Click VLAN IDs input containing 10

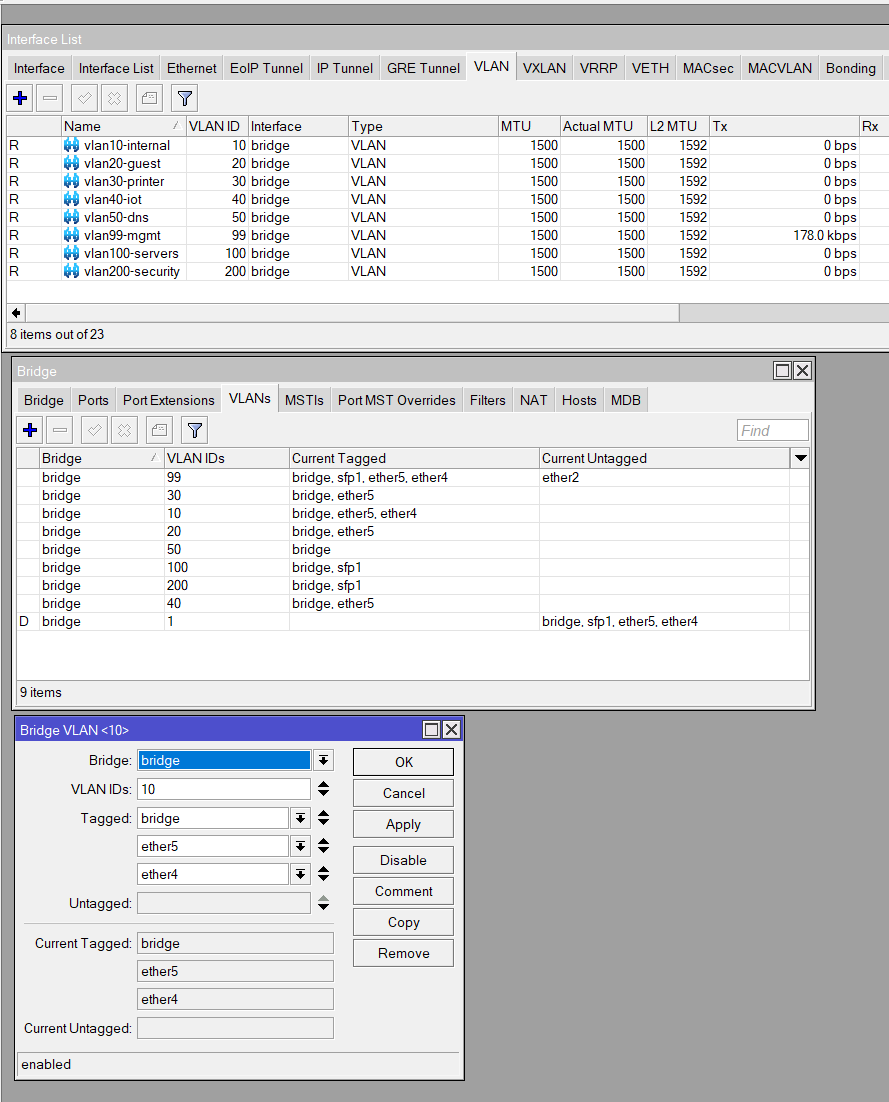(223, 789)
